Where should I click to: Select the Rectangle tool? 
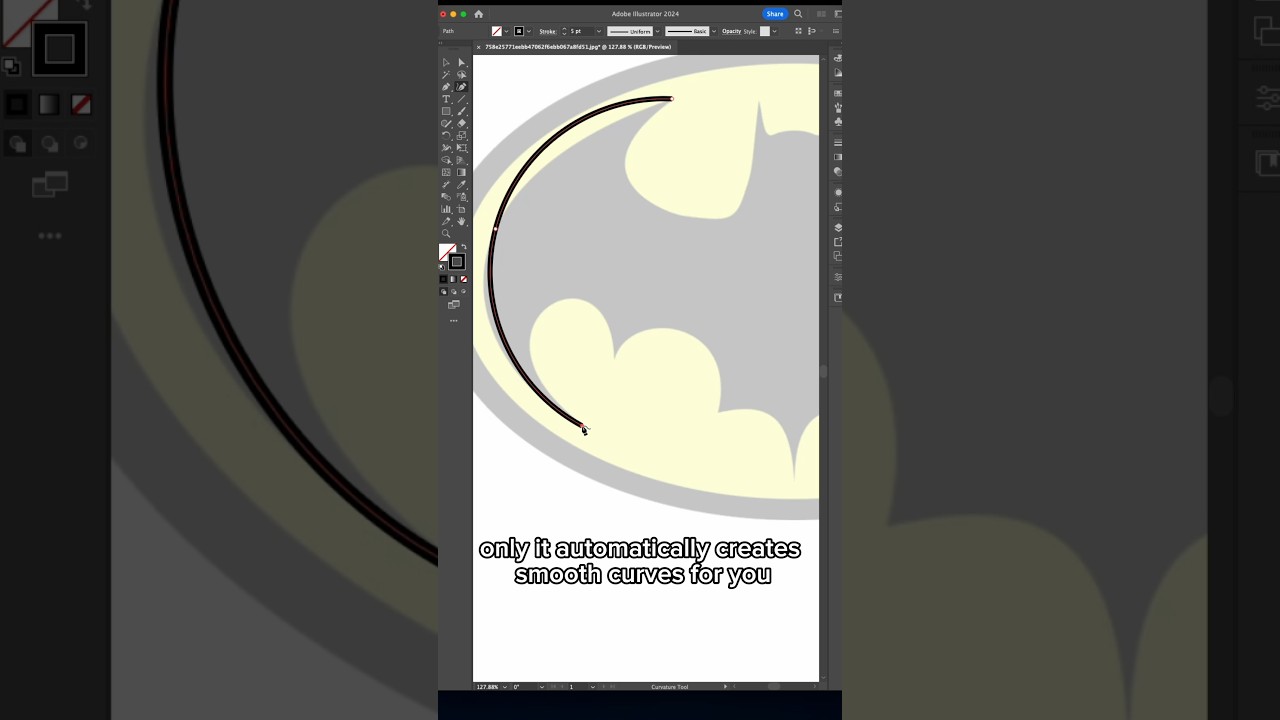pyautogui.click(x=446, y=111)
